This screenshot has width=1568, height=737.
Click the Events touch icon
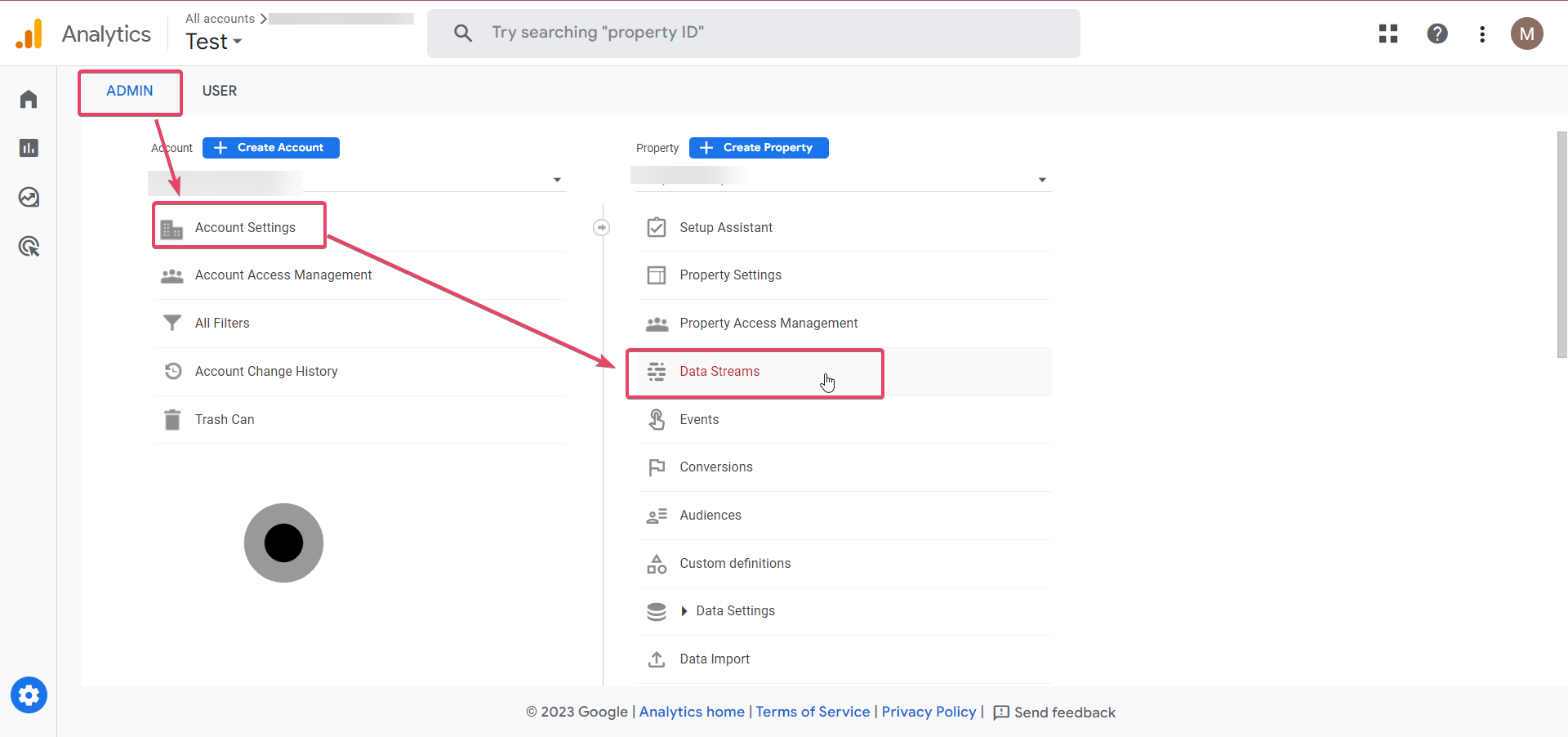[x=657, y=419]
